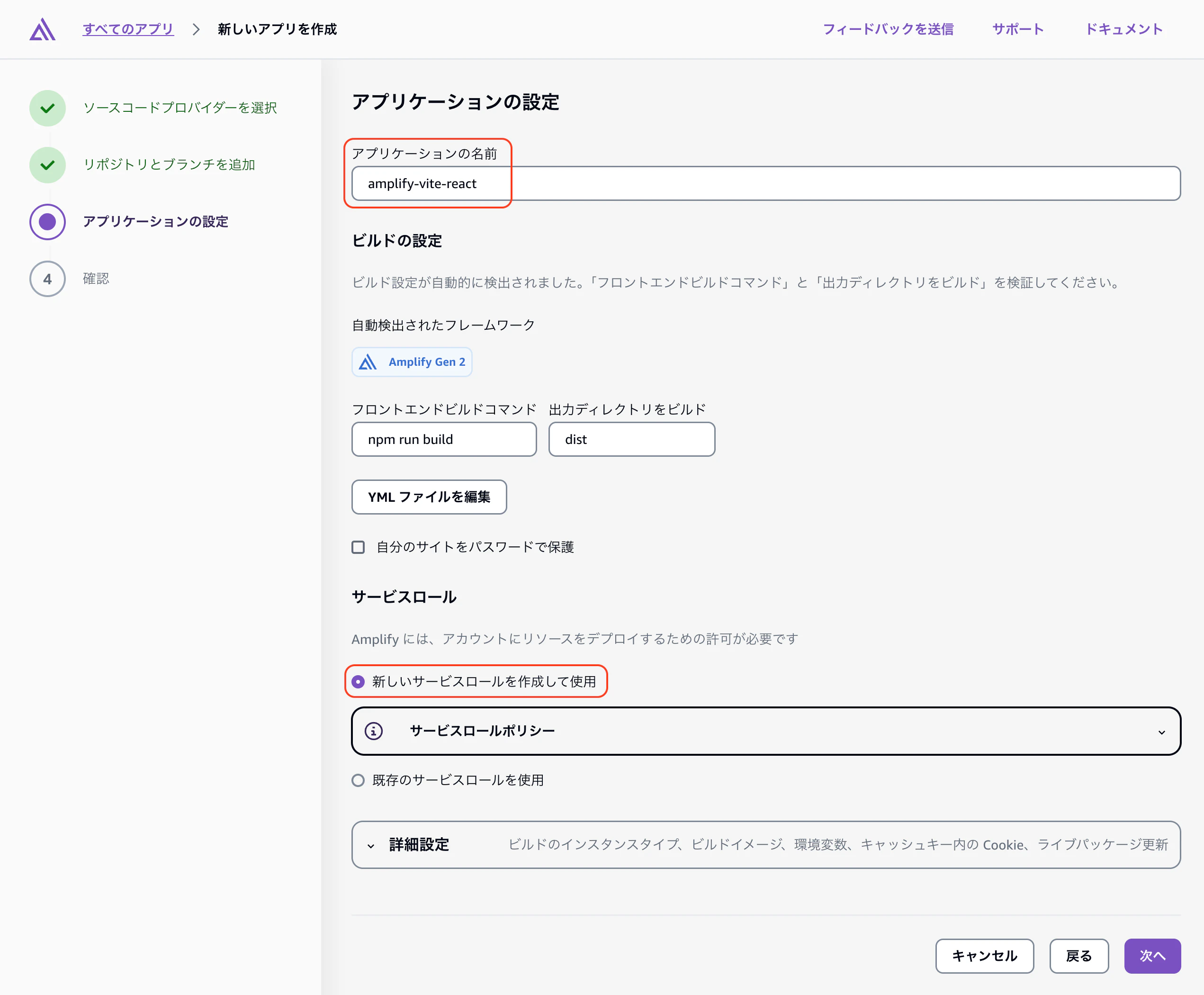Focus the アプリケーションの名前 input field

click(x=765, y=183)
